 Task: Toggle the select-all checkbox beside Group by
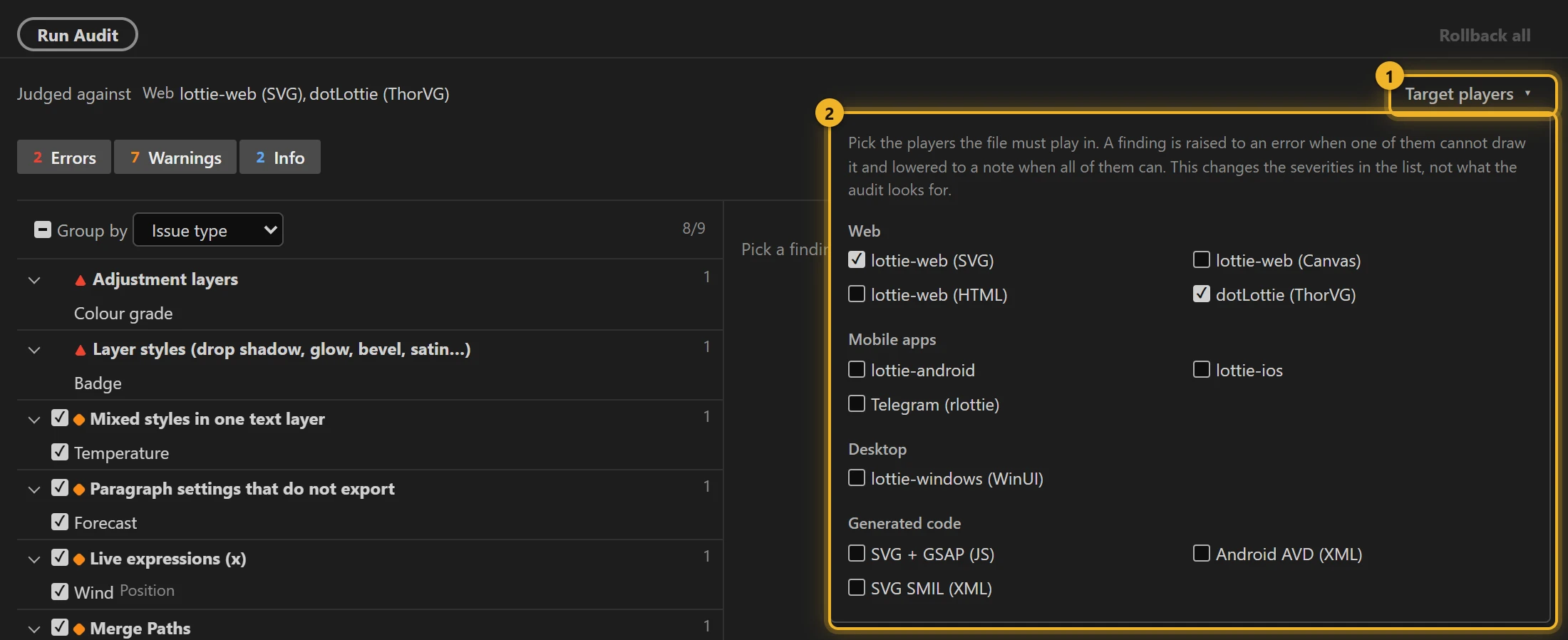point(43,230)
